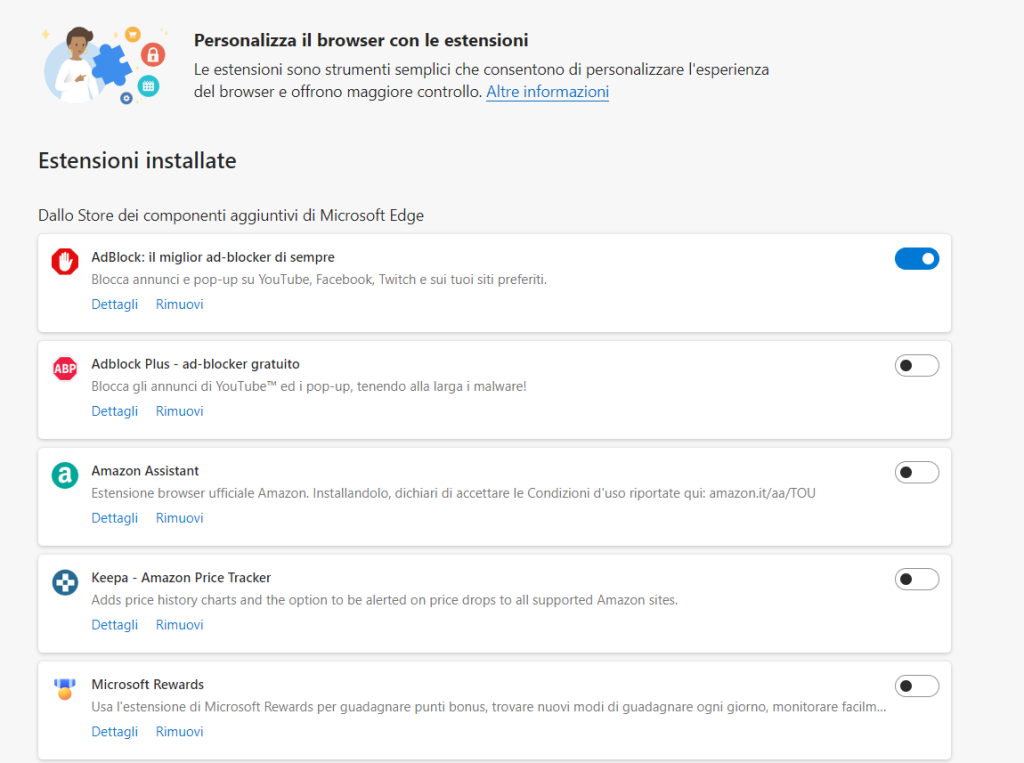Open Dettagli for Amazon Assistant
The width and height of the screenshot is (1024, 763).
(x=115, y=518)
